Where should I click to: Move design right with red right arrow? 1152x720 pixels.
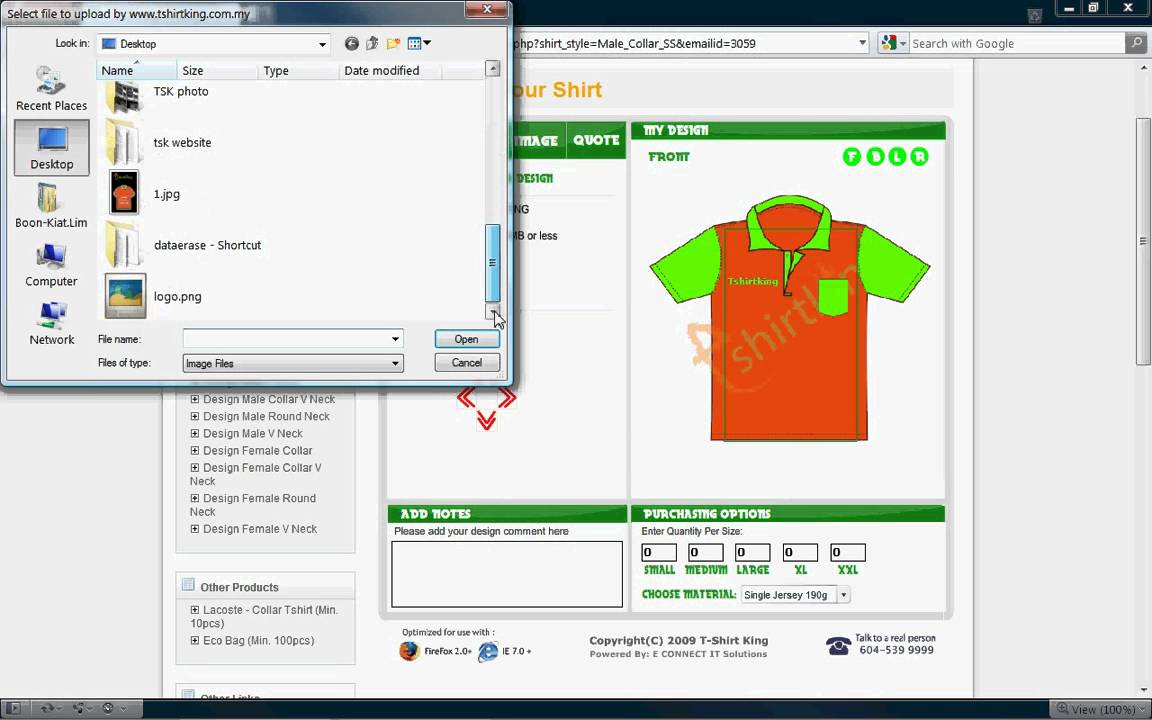tap(507, 398)
